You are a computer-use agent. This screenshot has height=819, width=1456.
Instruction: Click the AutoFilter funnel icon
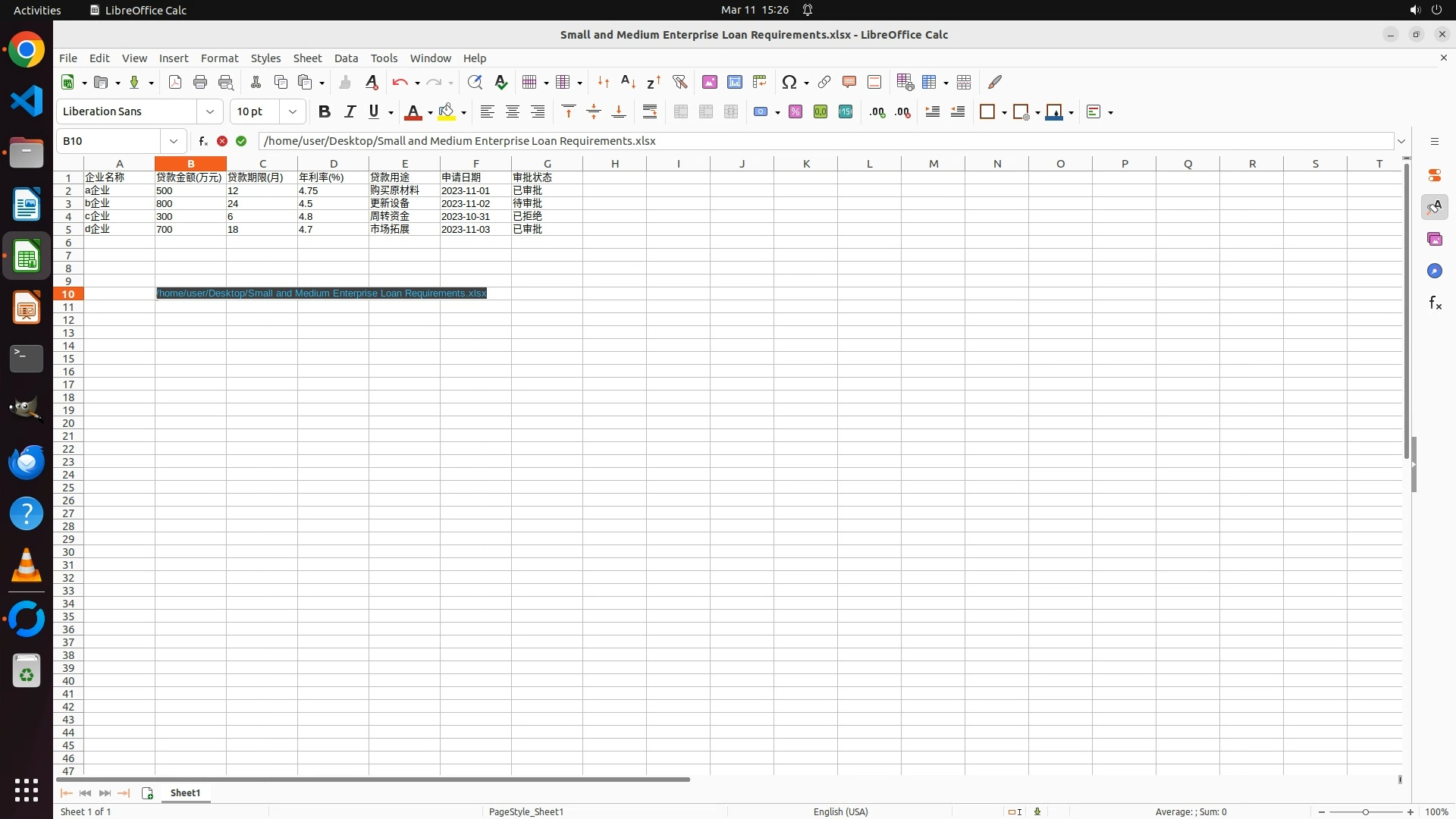[679, 82]
